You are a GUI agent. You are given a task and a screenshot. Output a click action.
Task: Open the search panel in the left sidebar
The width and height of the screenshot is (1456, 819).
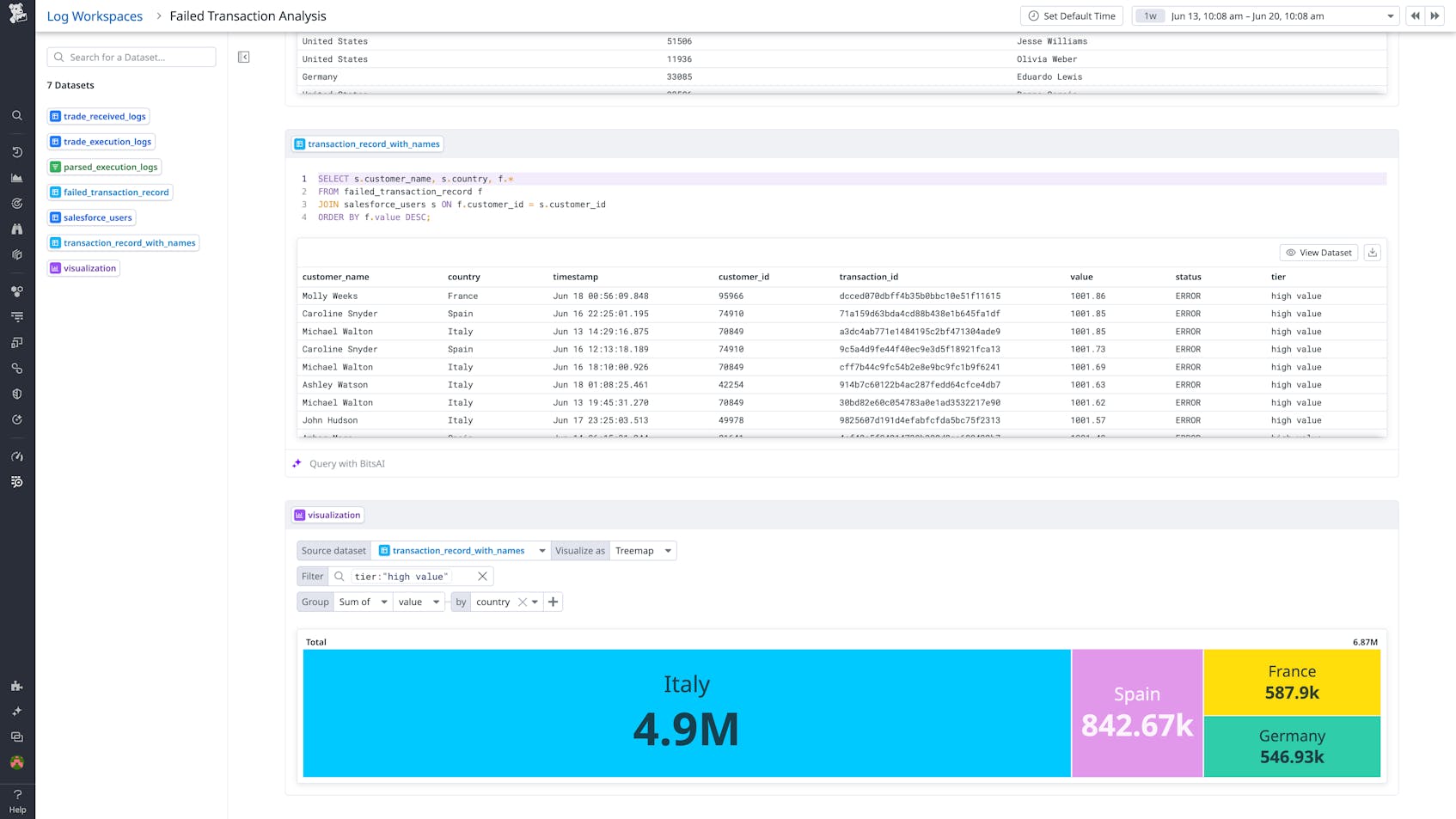point(16,115)
